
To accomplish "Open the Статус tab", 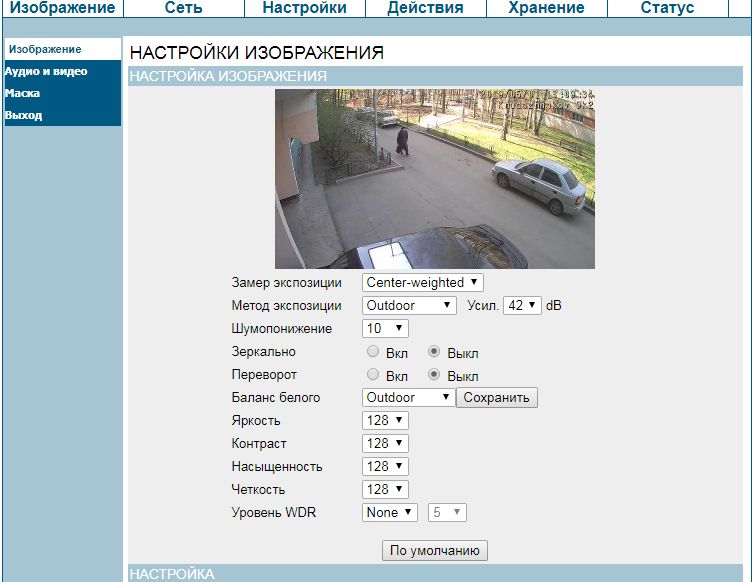I will coord(666,8).
